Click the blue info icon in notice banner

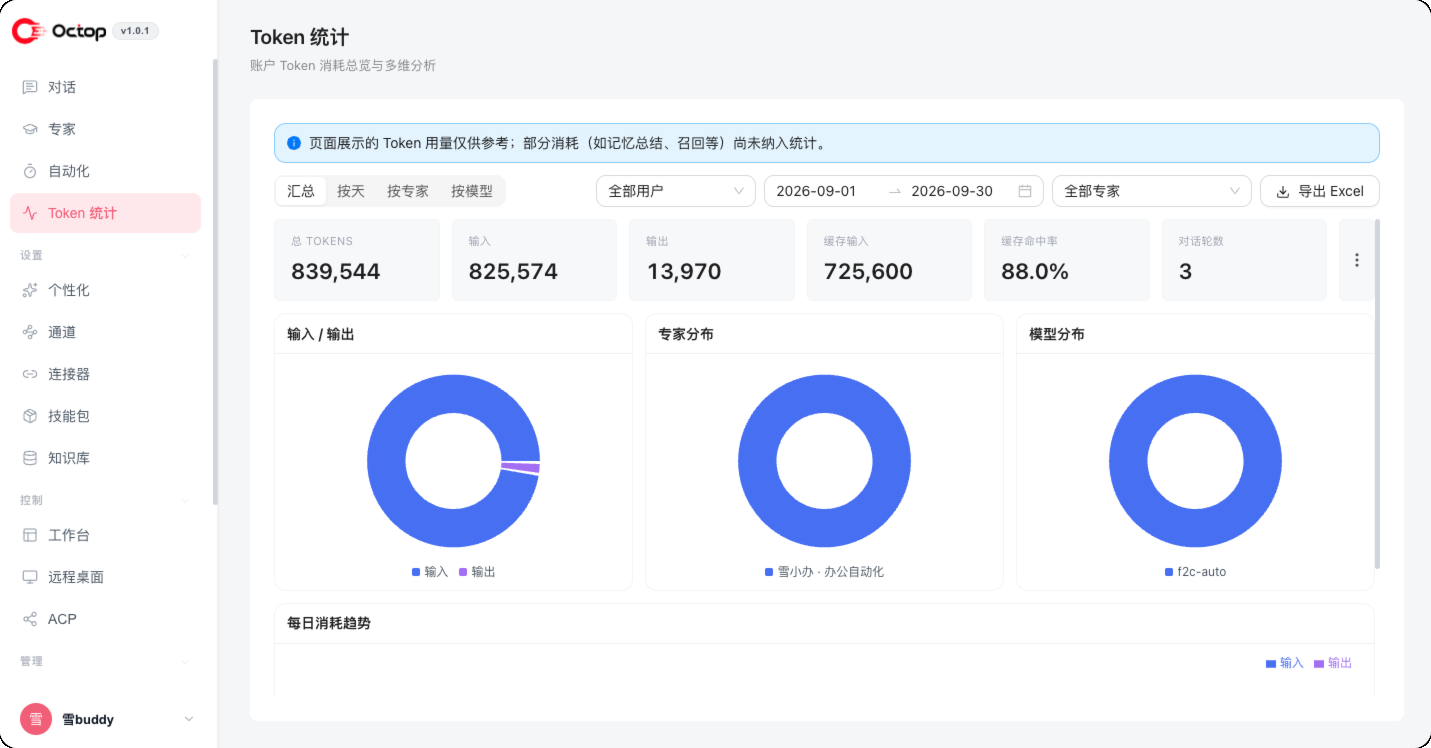point(294,143)
